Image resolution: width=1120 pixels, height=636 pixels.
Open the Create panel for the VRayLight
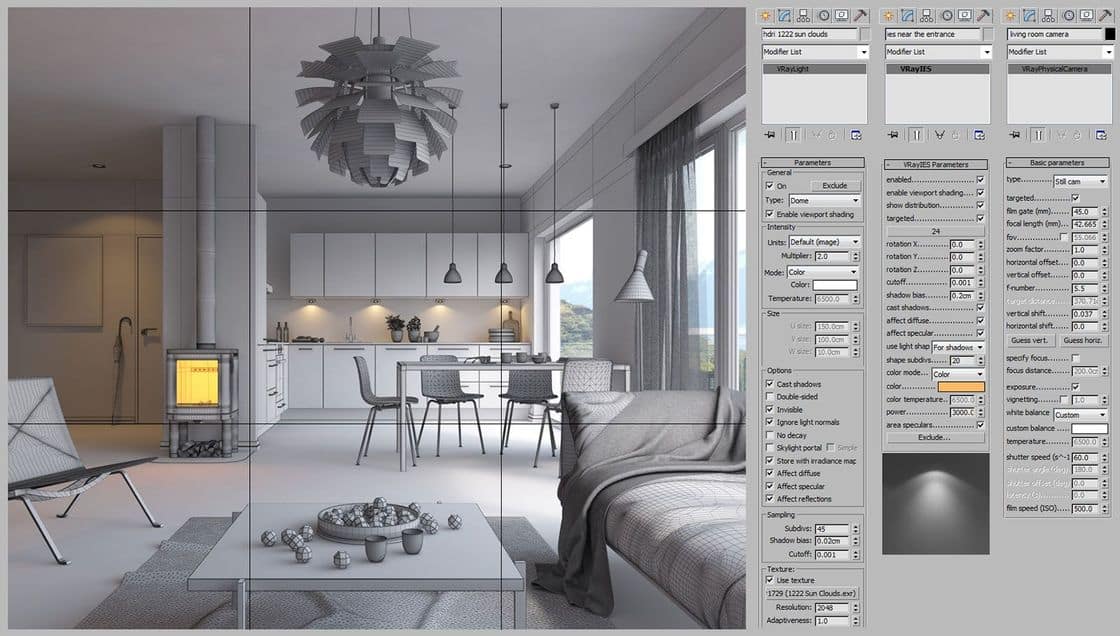[x=765, y=14]
